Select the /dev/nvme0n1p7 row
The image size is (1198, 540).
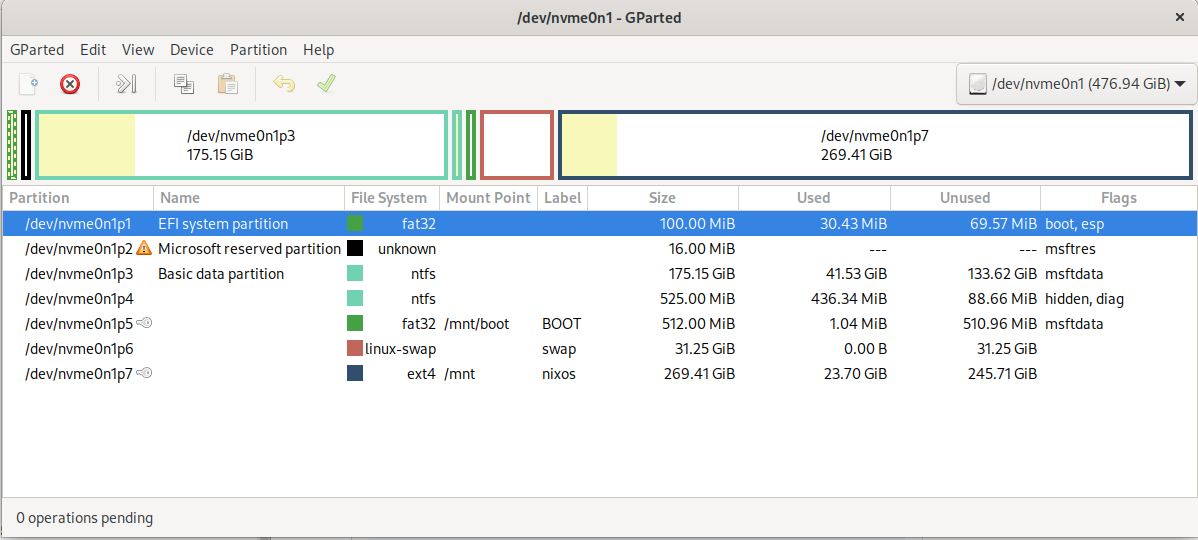[x=599, y=373]
